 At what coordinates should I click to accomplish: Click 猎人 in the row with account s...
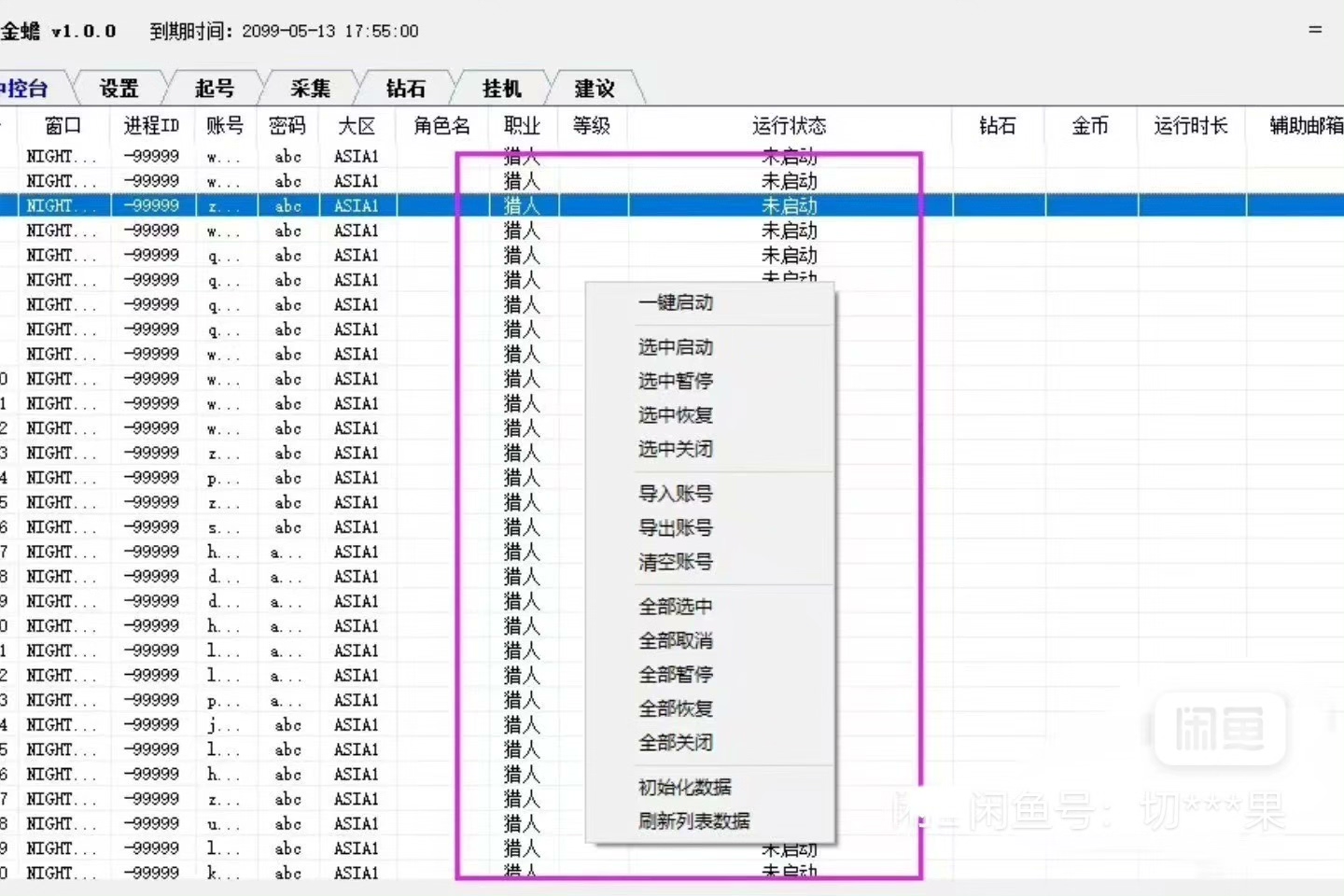522,527
